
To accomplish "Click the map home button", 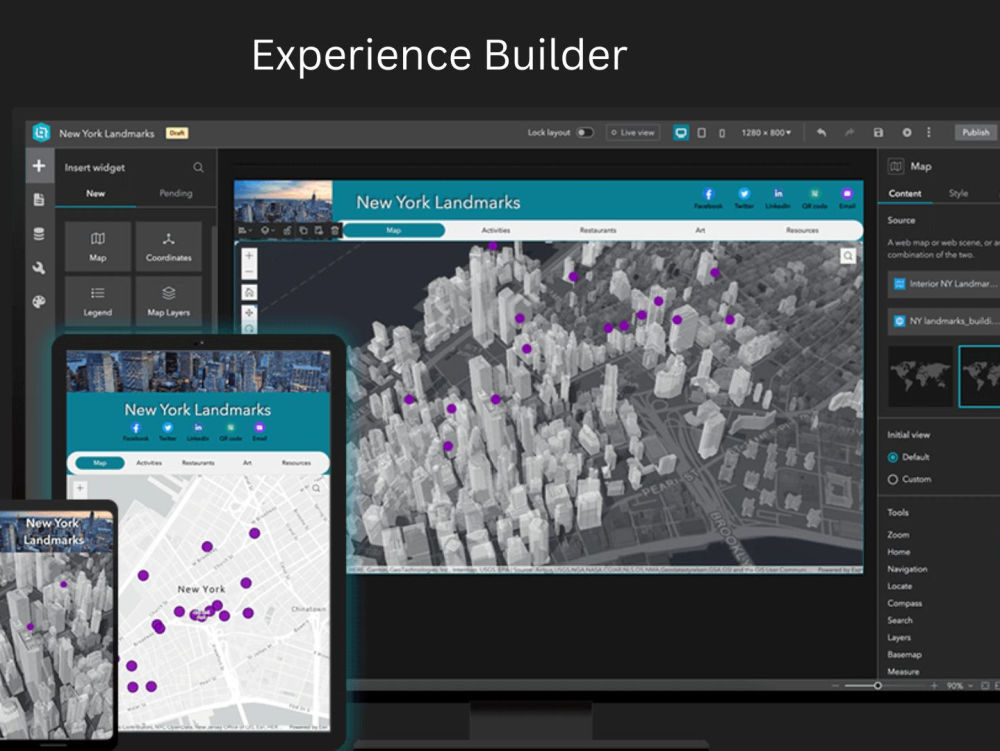I will tap(249, 293).
